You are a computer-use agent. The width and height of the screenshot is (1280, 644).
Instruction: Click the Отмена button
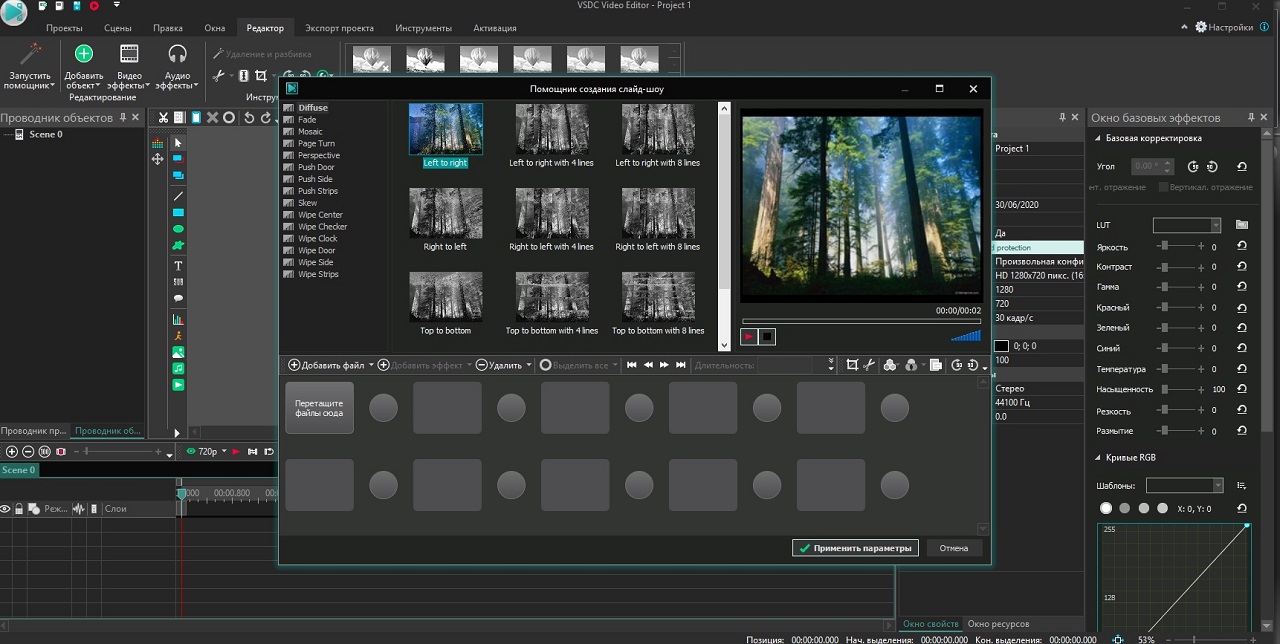coord(953,548)
